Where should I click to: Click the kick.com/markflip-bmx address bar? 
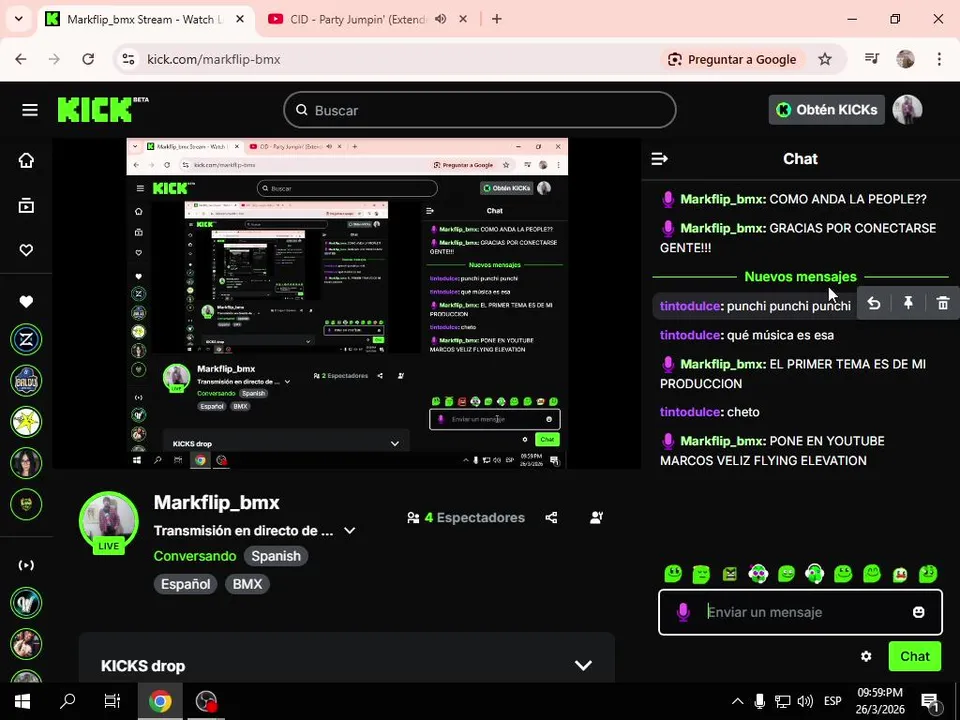(x=214, y=59)
